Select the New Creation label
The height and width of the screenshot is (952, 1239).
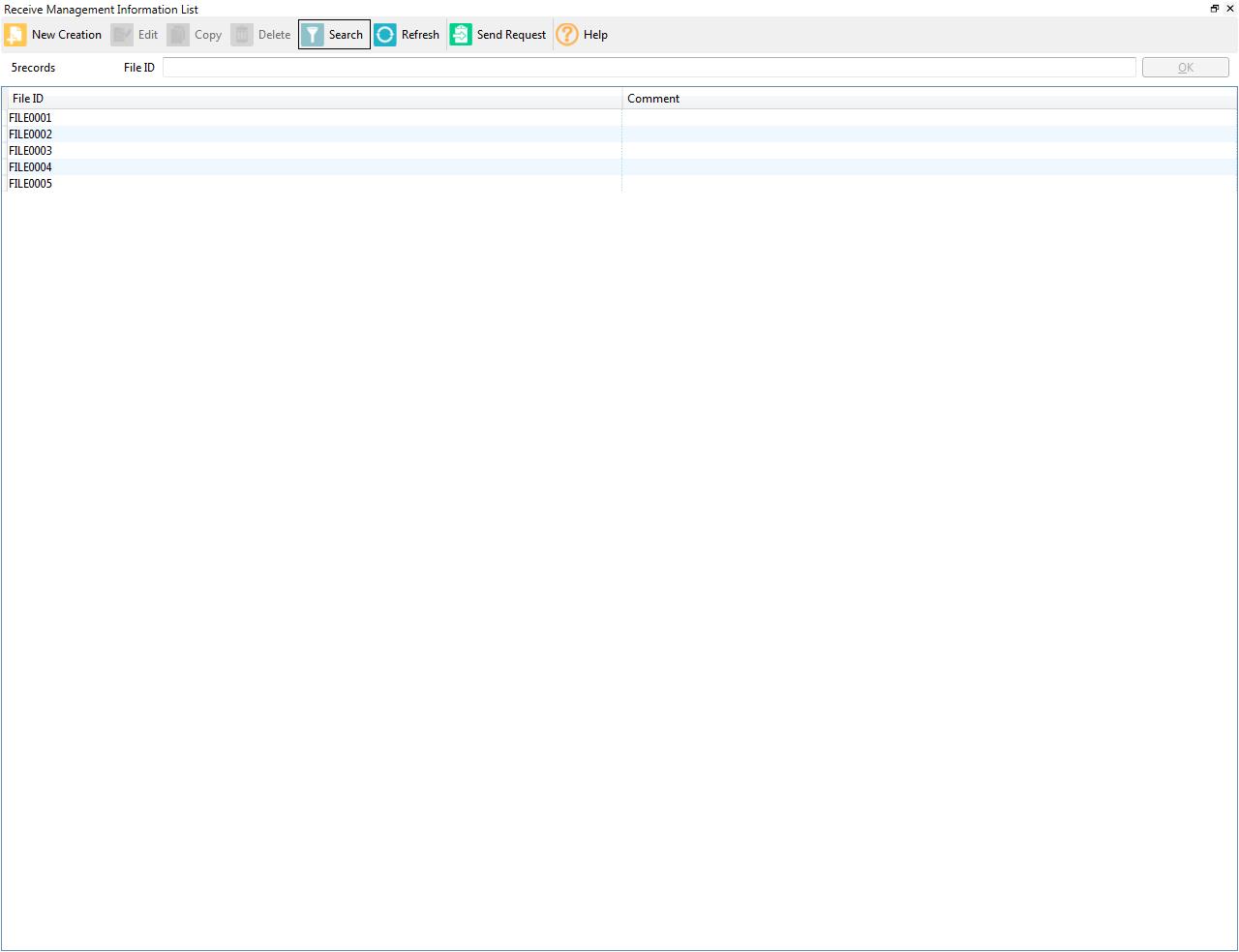point(67,35)
